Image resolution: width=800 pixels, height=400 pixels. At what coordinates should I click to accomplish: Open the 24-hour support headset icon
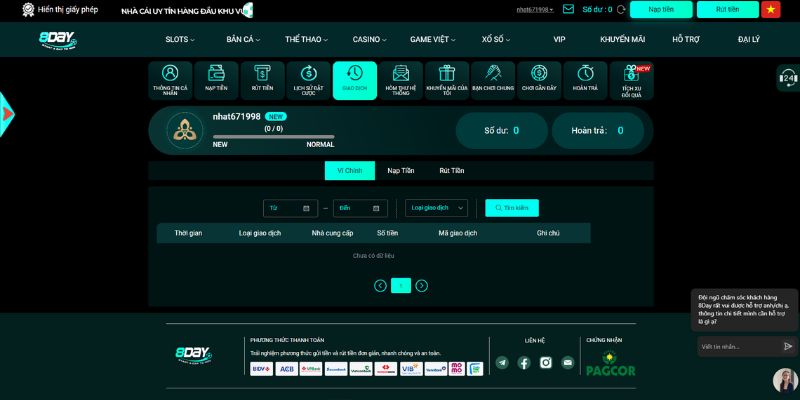pyautogui.click(x=788, y=78)
